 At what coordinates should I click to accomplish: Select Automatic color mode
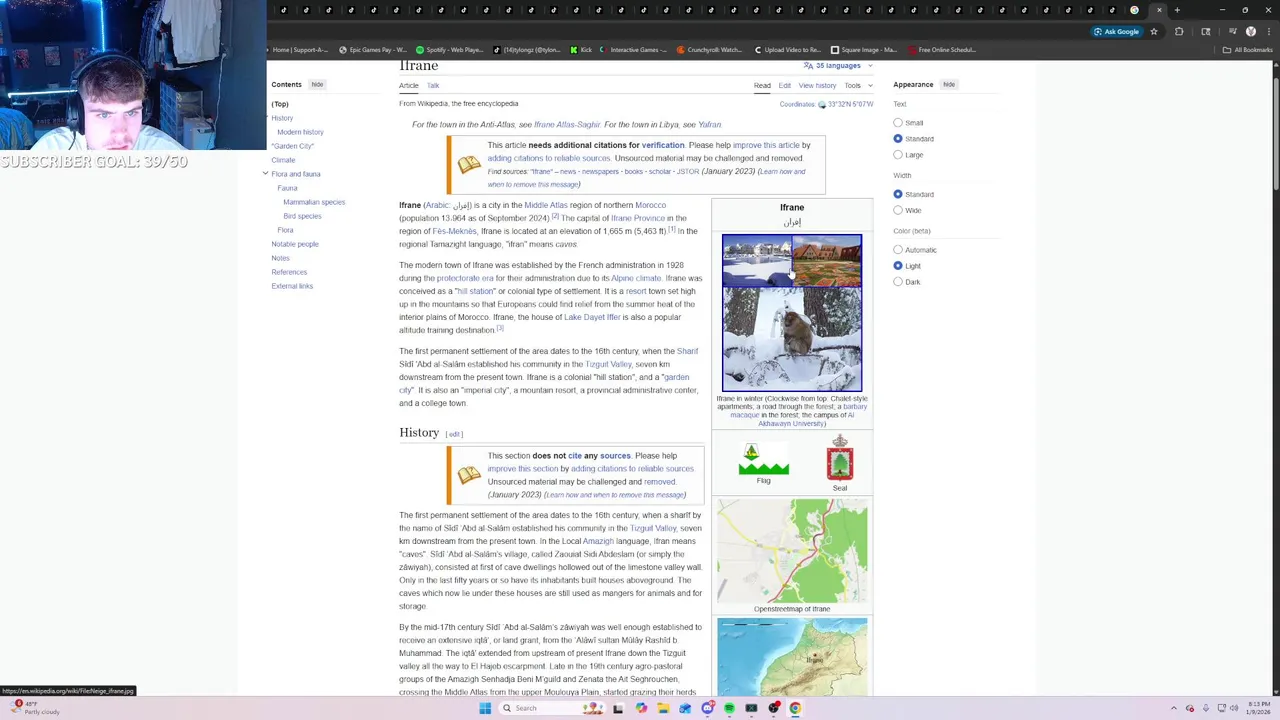pos(898,250)
